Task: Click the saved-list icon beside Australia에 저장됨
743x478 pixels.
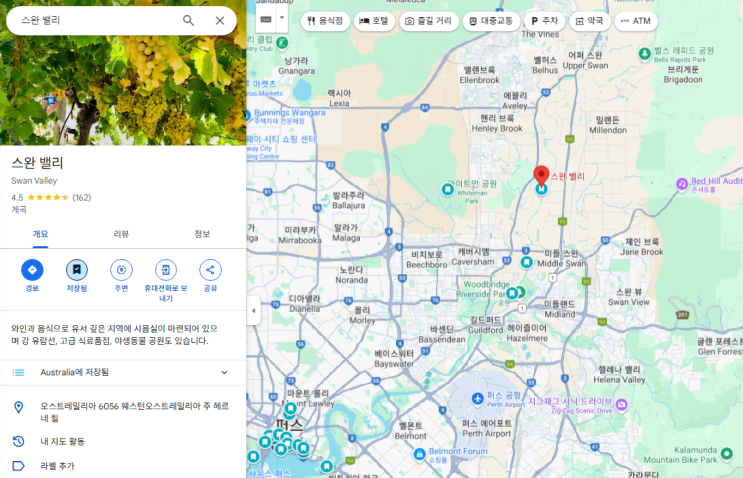Action: [18, 372]
